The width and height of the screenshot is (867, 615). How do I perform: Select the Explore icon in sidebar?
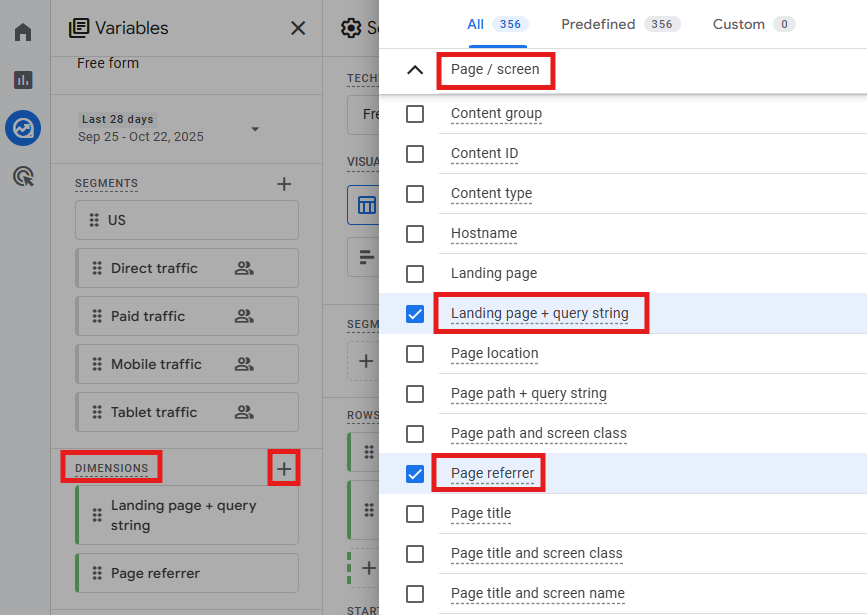23,128
